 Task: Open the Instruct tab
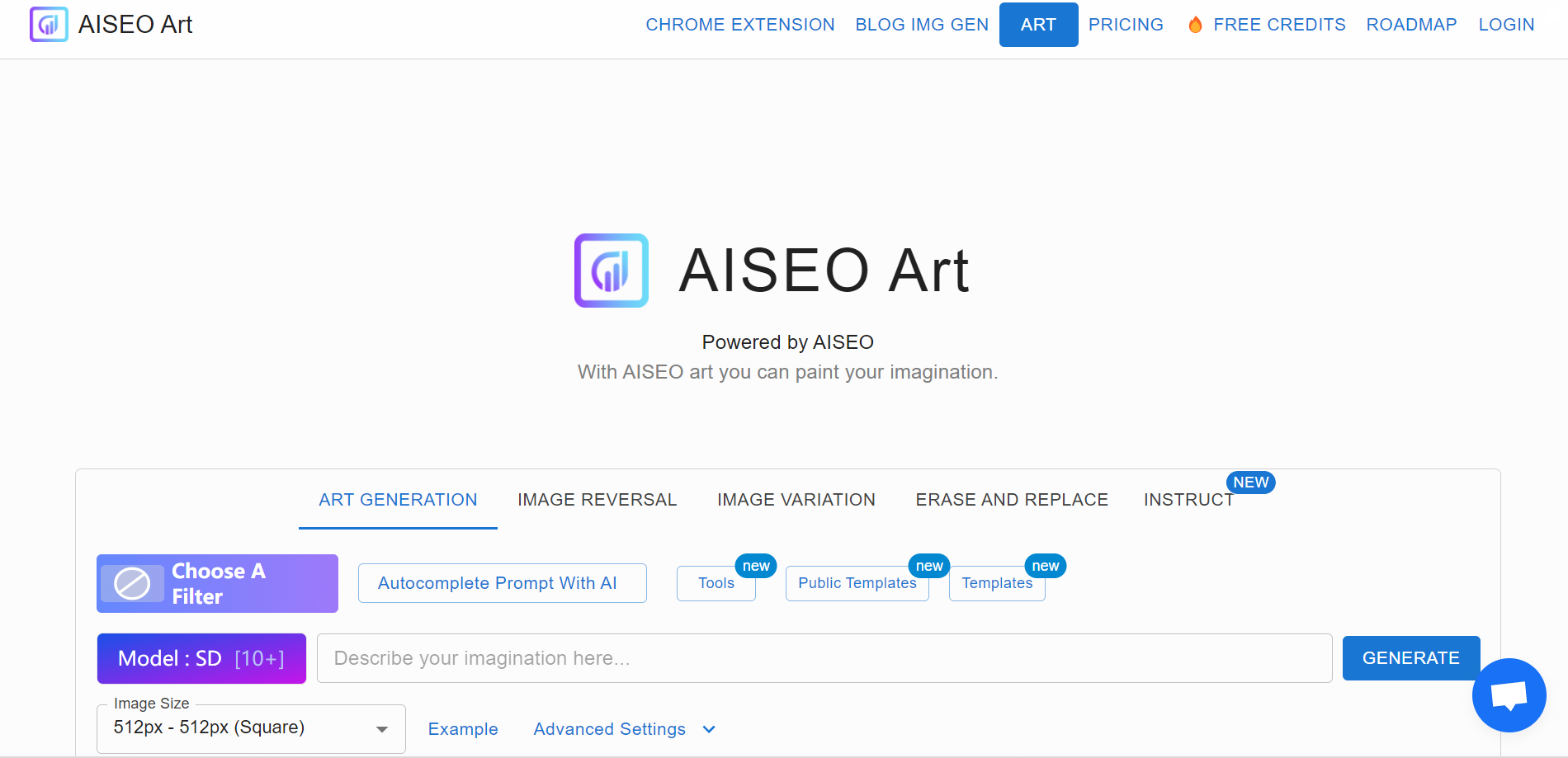coord(1188,500)
